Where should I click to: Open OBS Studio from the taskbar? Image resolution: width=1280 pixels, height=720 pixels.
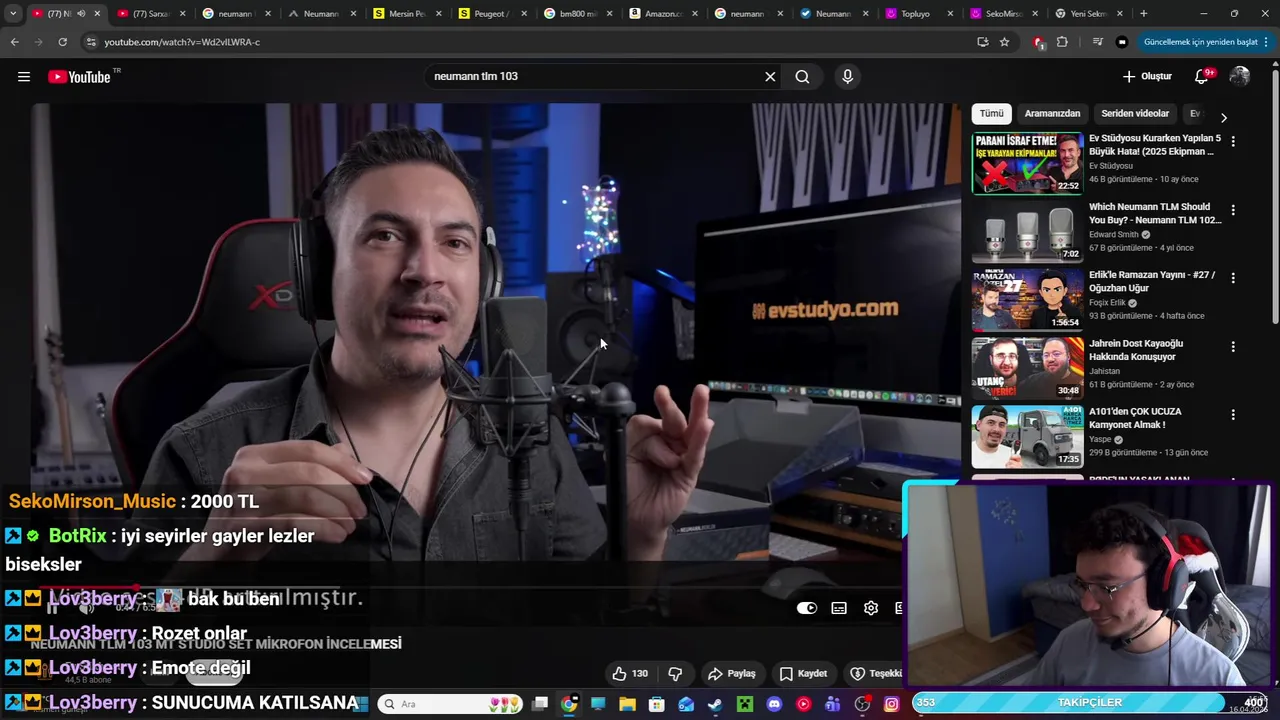(862, 704)
